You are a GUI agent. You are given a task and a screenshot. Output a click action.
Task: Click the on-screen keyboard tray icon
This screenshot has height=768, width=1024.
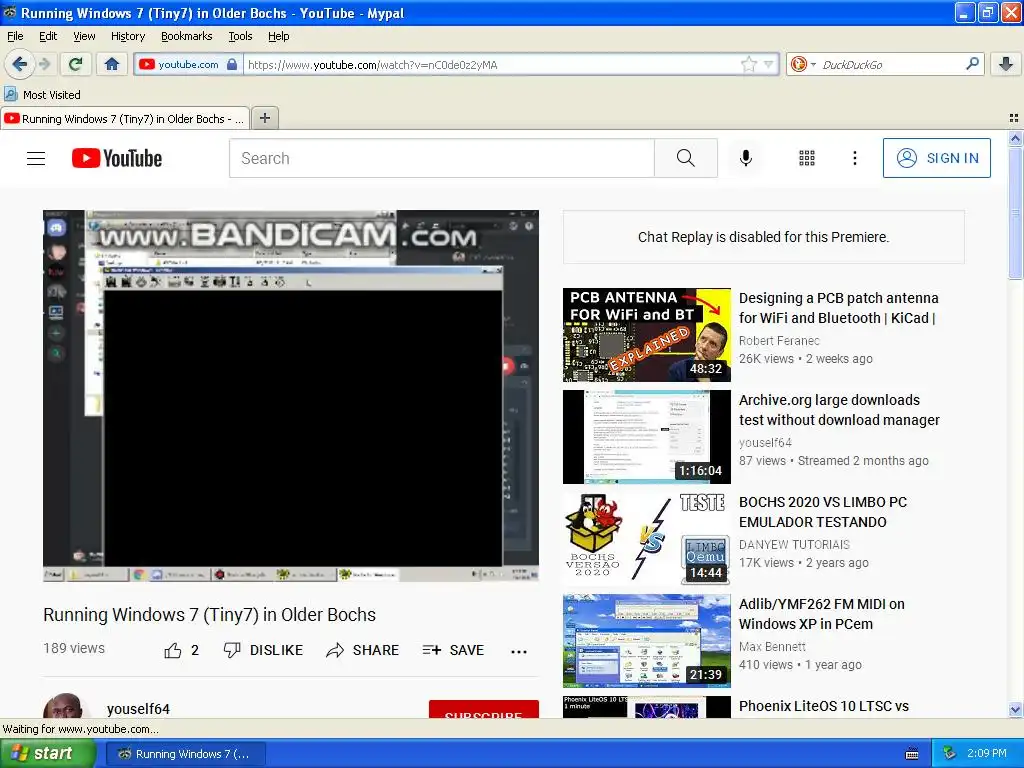point(912,754)
